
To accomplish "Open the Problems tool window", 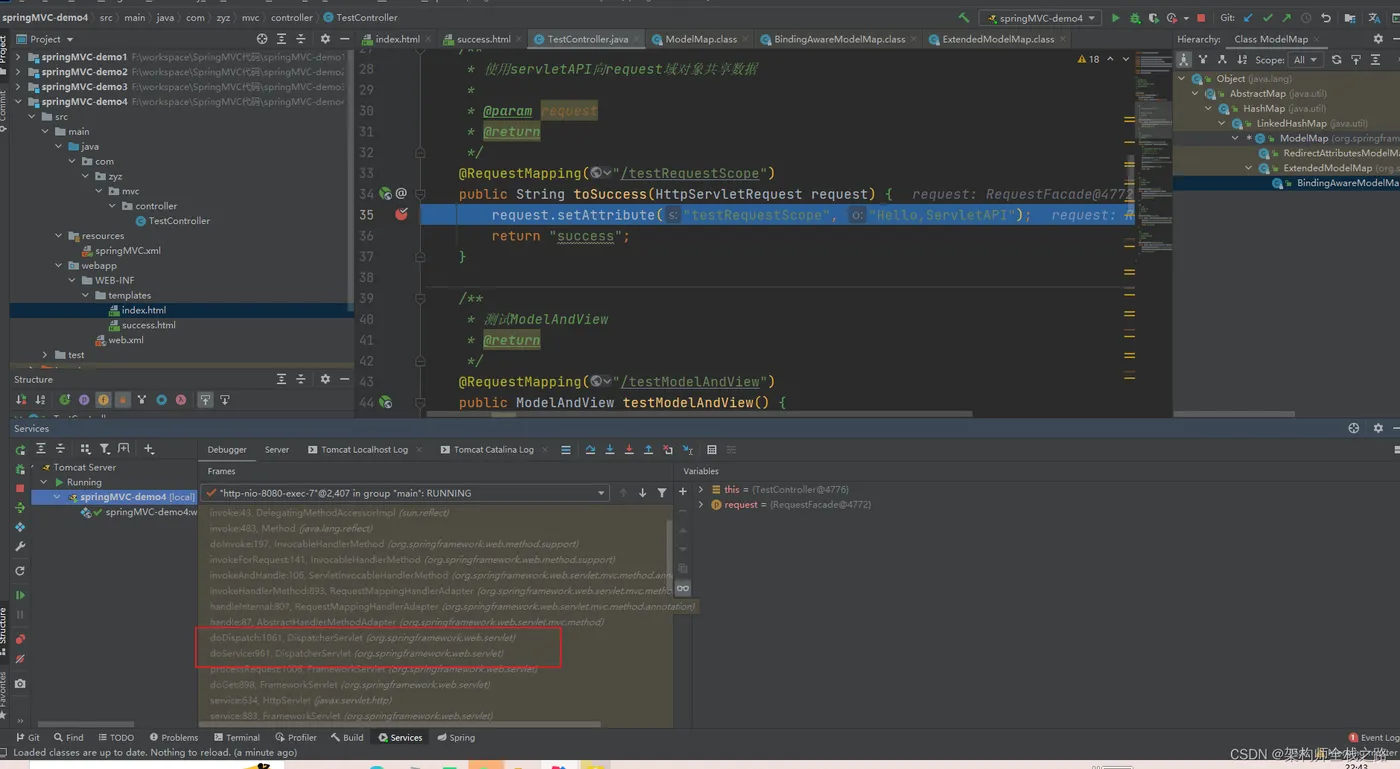I will (174, 737).
